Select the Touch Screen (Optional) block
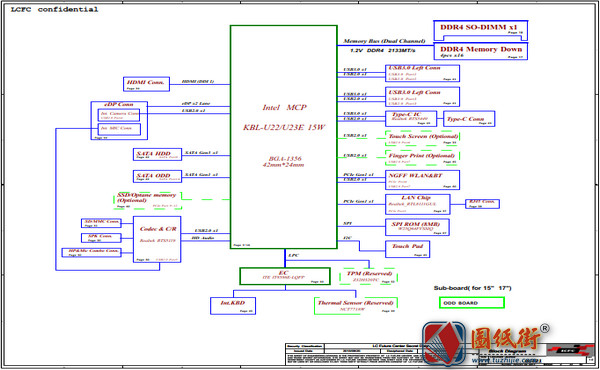This screenshot has height=370, width=600. click(422, 138)
